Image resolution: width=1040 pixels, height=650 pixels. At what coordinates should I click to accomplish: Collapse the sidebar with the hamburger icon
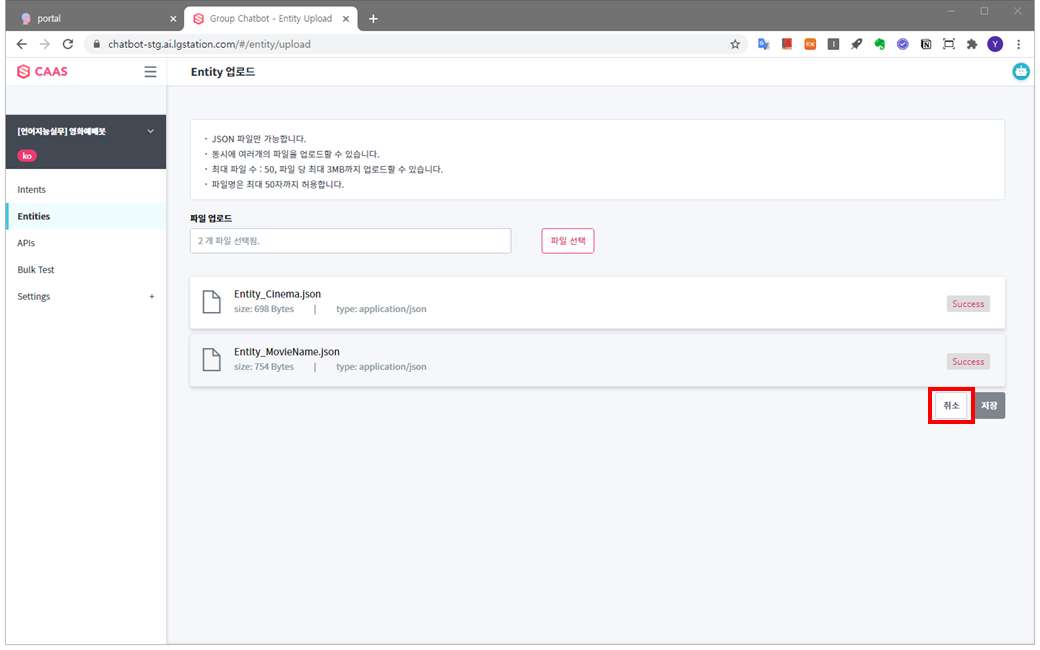click(150, 72)
